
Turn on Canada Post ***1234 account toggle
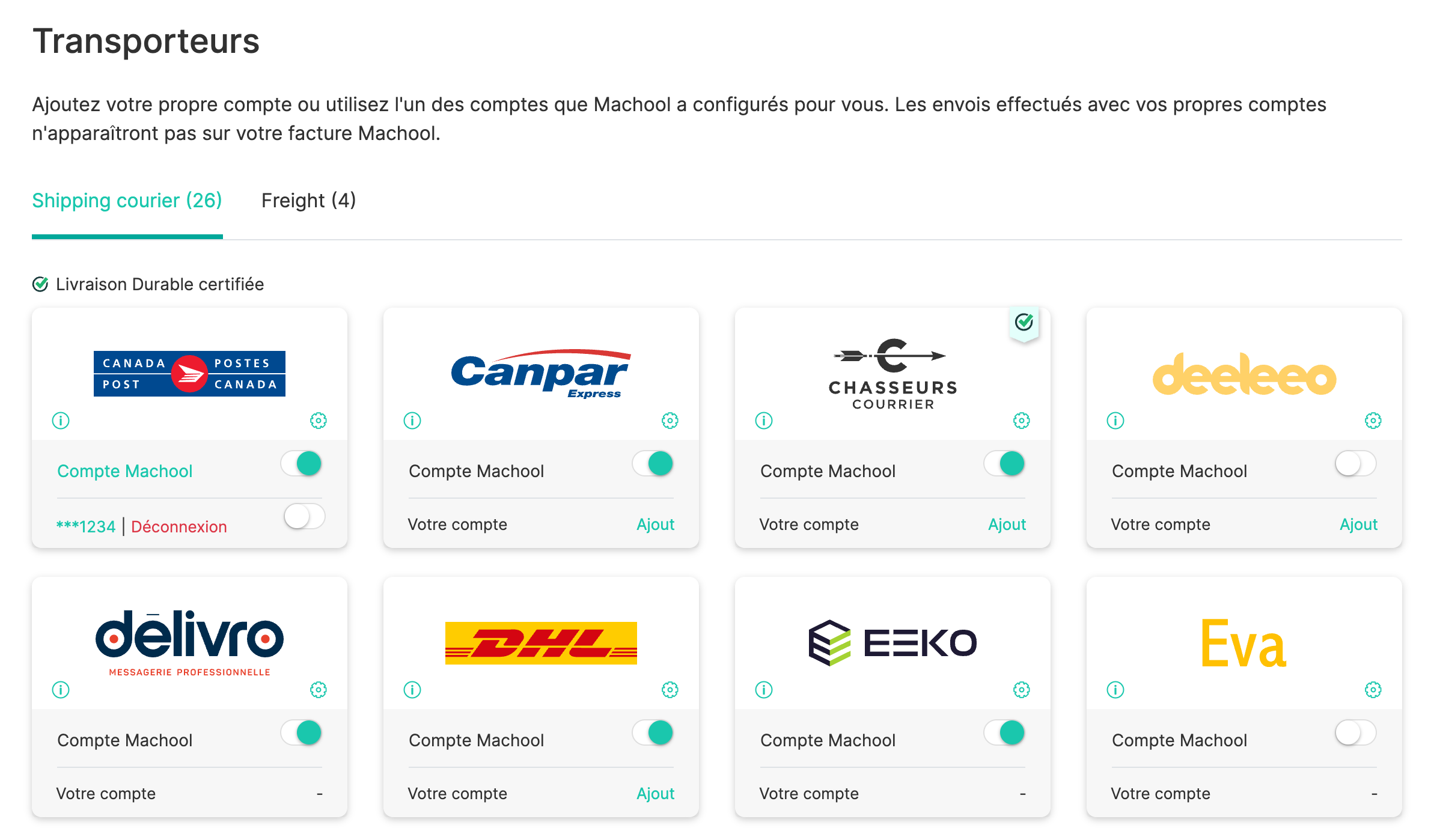point(305,517)
